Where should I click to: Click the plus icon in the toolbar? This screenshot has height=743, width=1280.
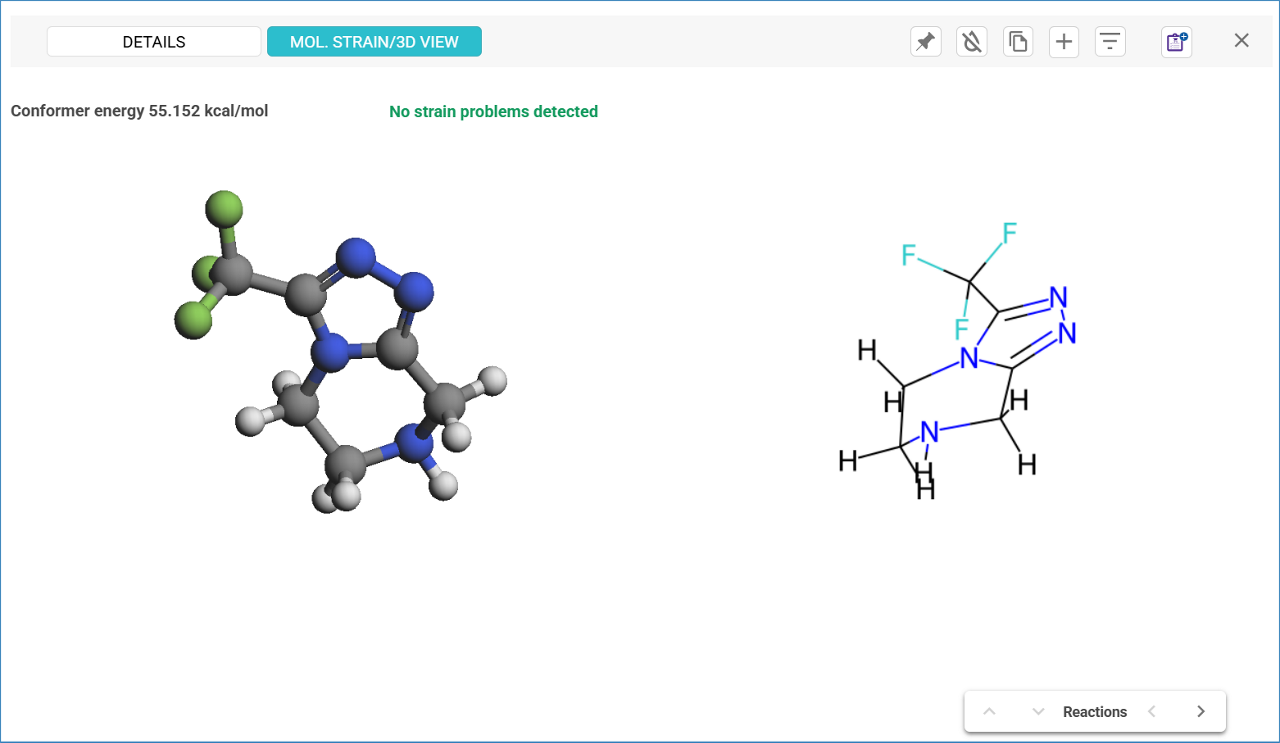click(x=1064, y=42)
